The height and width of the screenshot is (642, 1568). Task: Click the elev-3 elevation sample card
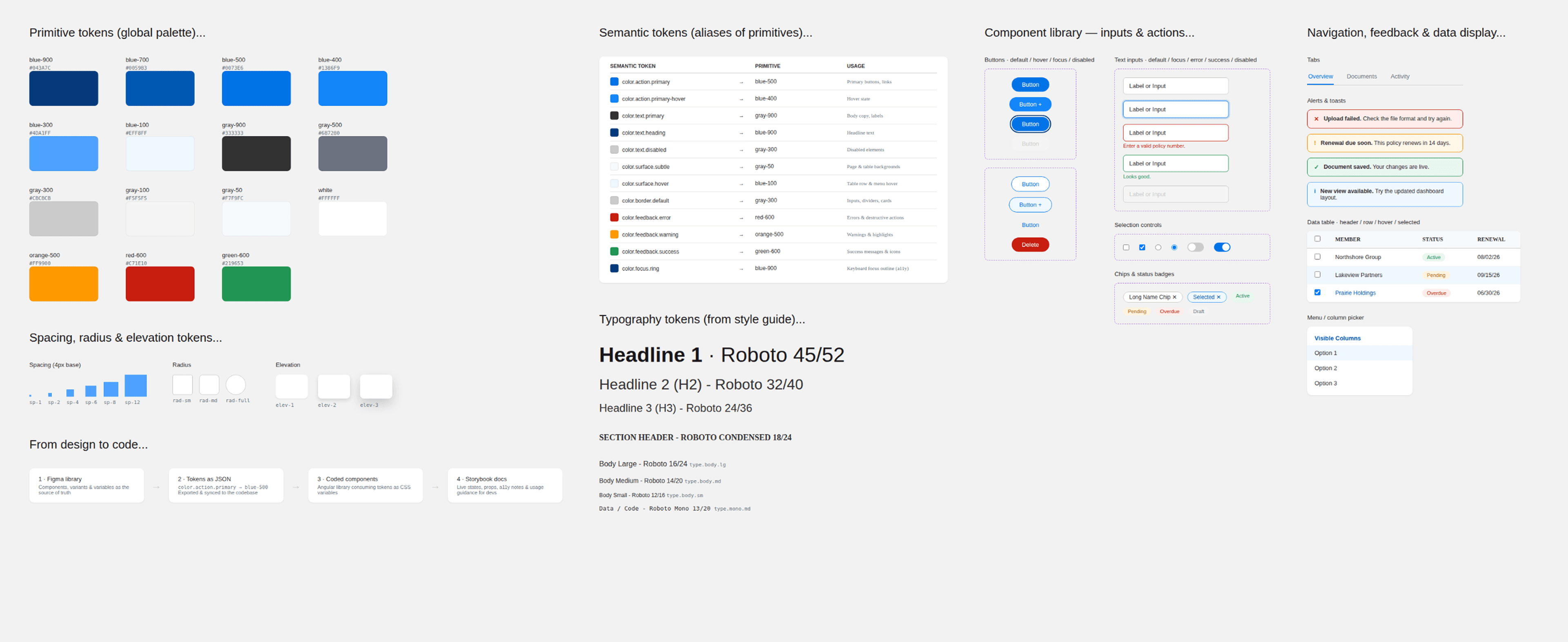tap(376, 387)
